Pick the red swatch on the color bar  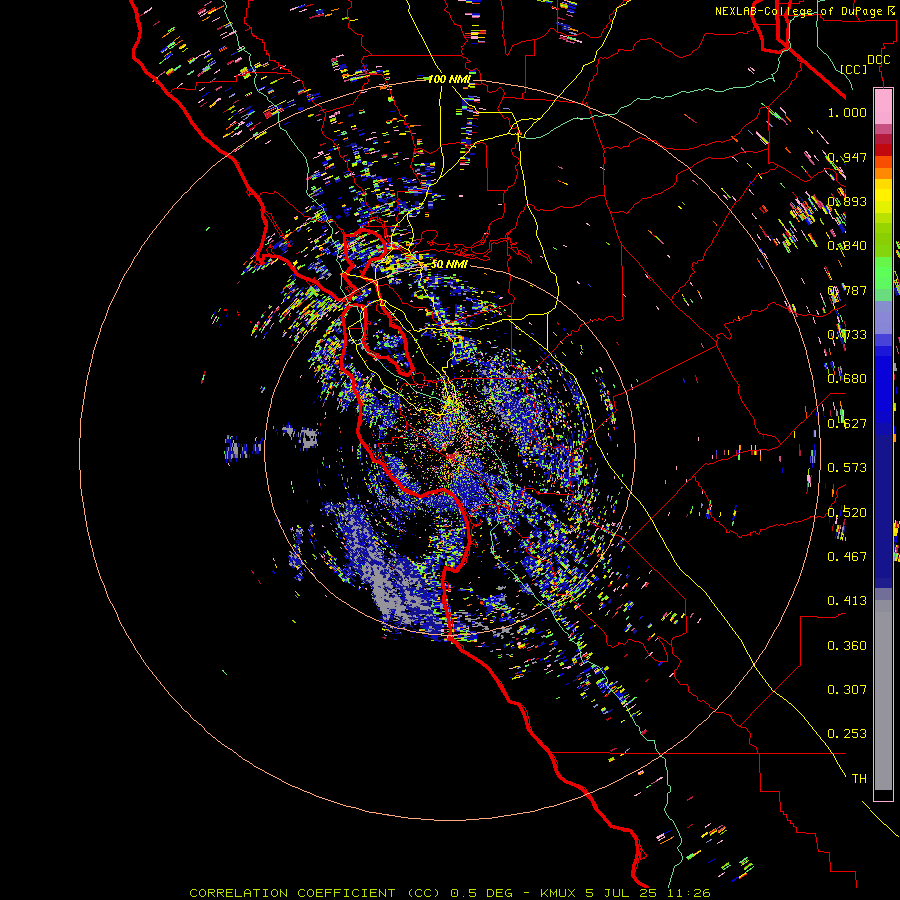point(883,150)
